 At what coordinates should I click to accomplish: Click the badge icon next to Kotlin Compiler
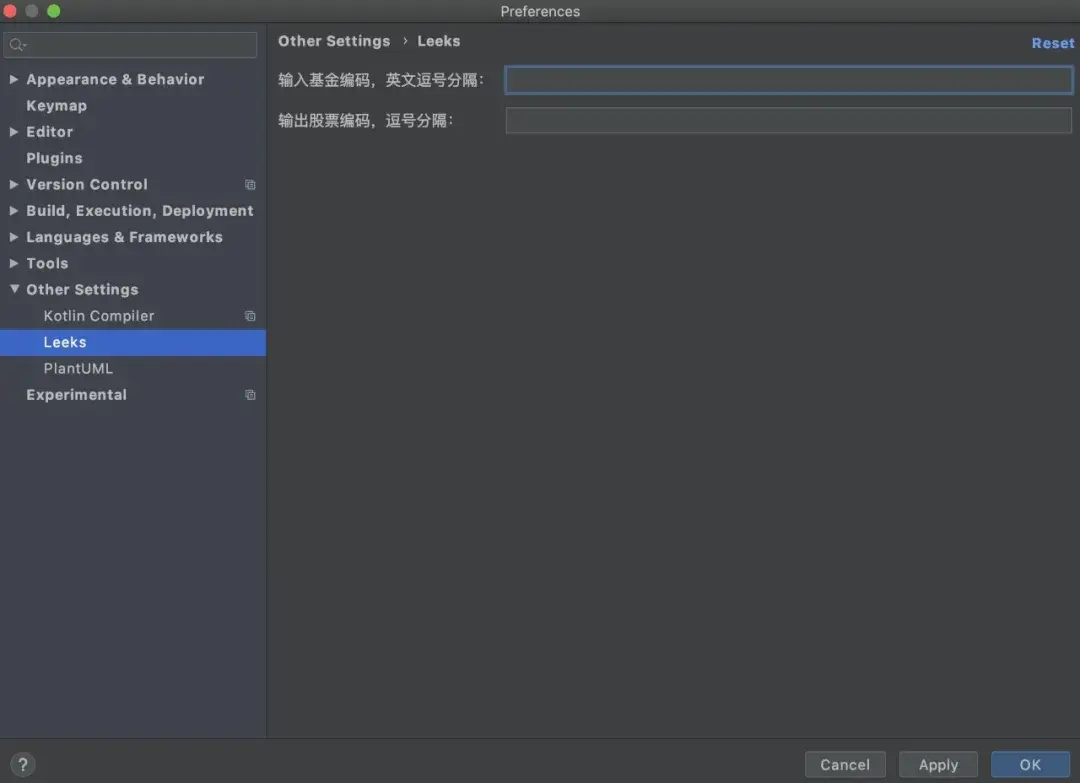pyautogui.click(x=249, y=315)
